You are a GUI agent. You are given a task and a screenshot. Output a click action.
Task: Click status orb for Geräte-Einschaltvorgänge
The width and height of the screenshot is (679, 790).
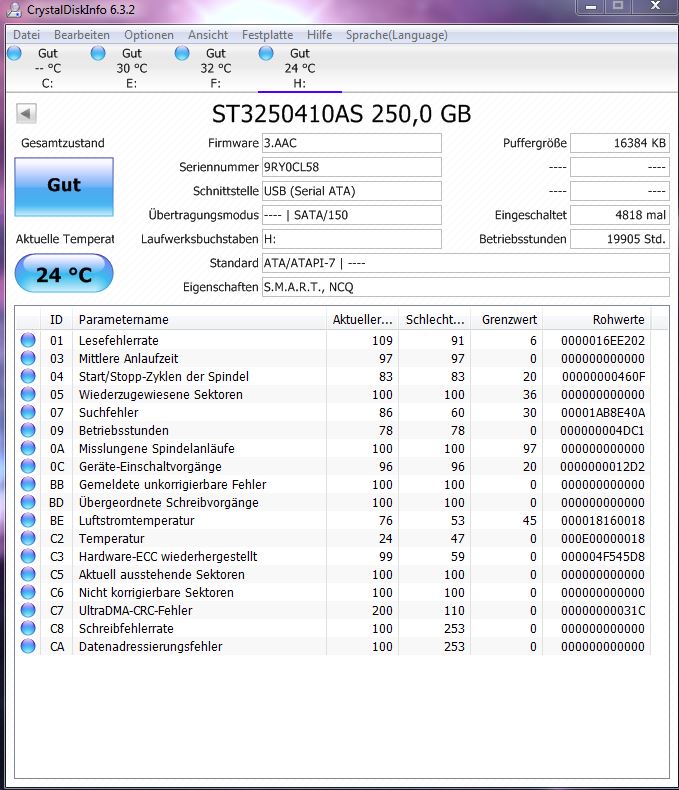click(28, 466)
